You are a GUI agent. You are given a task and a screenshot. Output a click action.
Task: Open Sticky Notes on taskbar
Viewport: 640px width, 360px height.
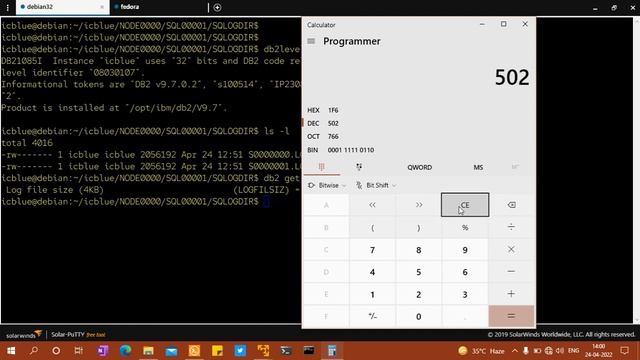tap(217, 351)
